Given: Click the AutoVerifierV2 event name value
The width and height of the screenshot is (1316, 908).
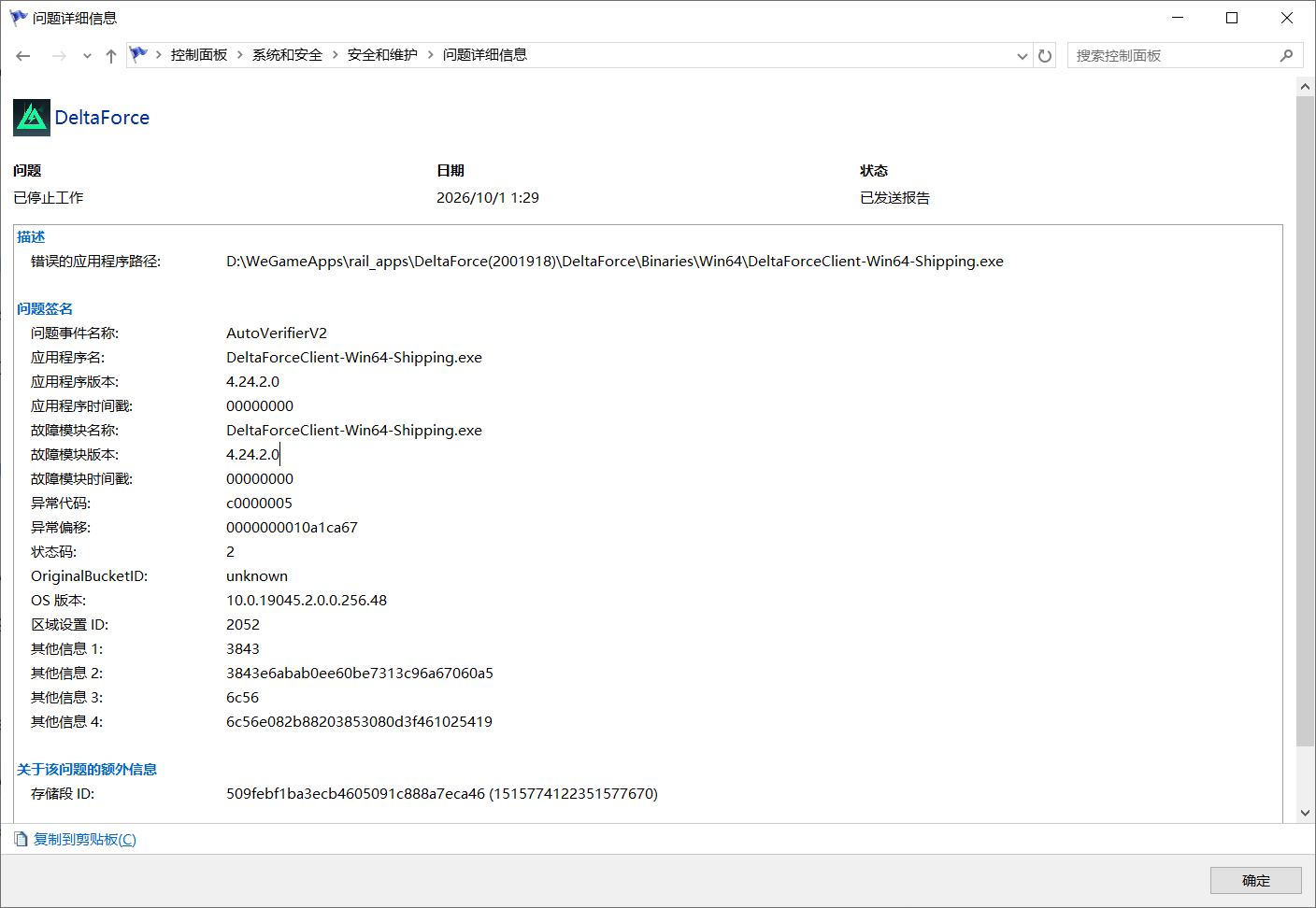Looking at the screenshot, I should (277, 333).
